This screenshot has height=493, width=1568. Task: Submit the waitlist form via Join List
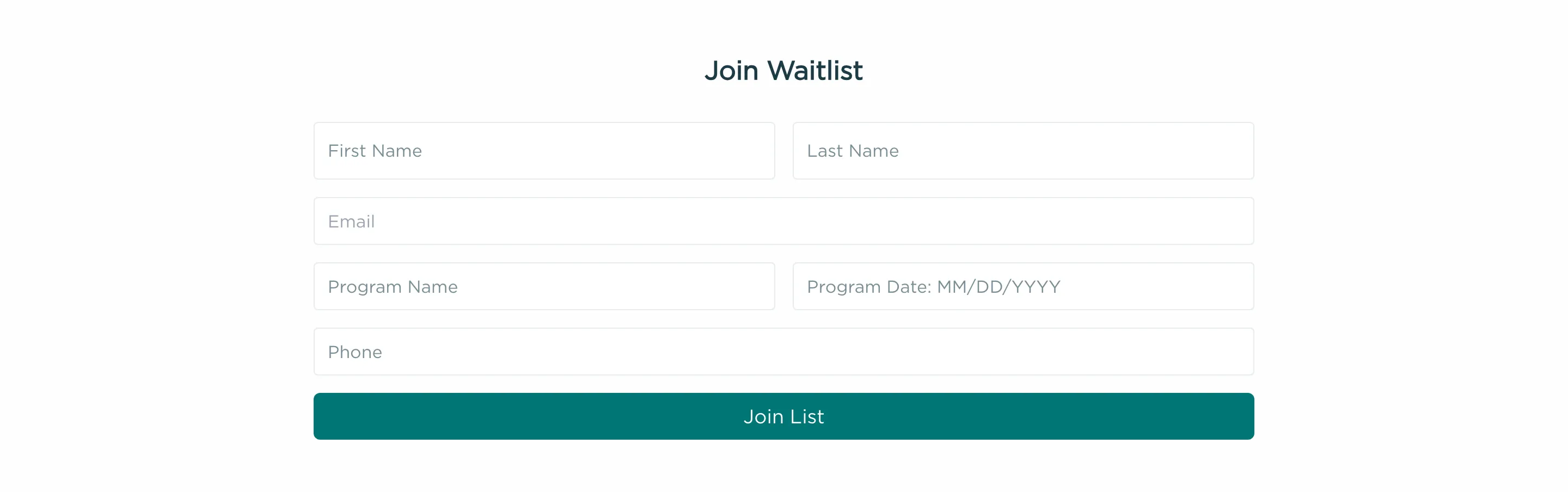783,416
